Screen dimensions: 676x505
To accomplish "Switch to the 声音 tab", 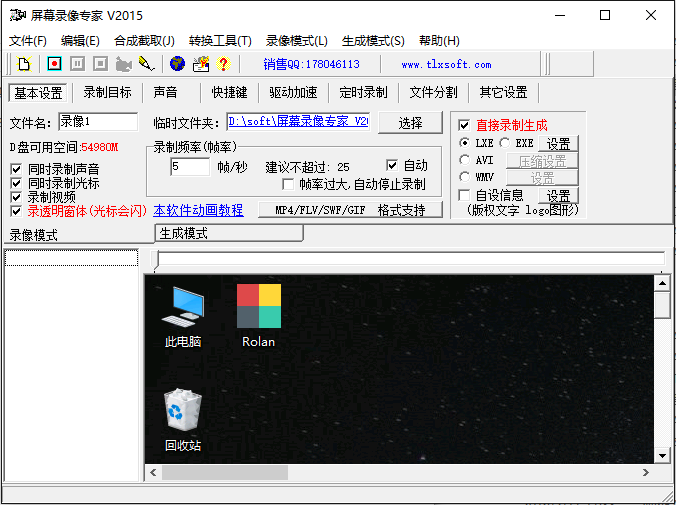I will pos(166,92).
